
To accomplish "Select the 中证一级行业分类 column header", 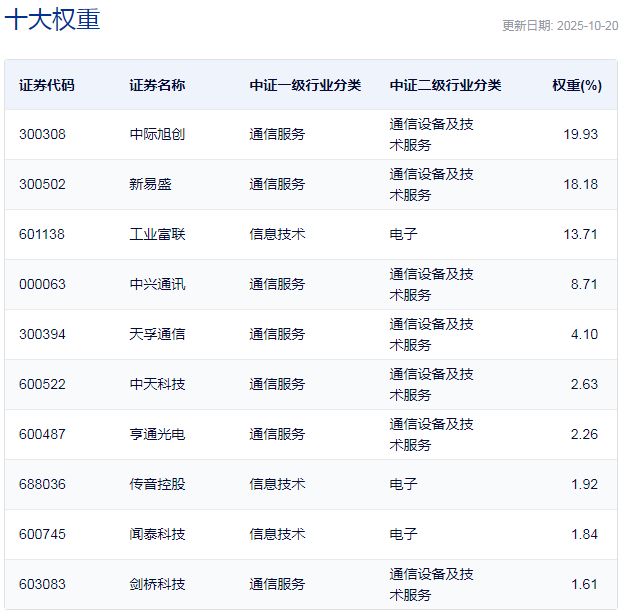I will (x=305, y=85).
